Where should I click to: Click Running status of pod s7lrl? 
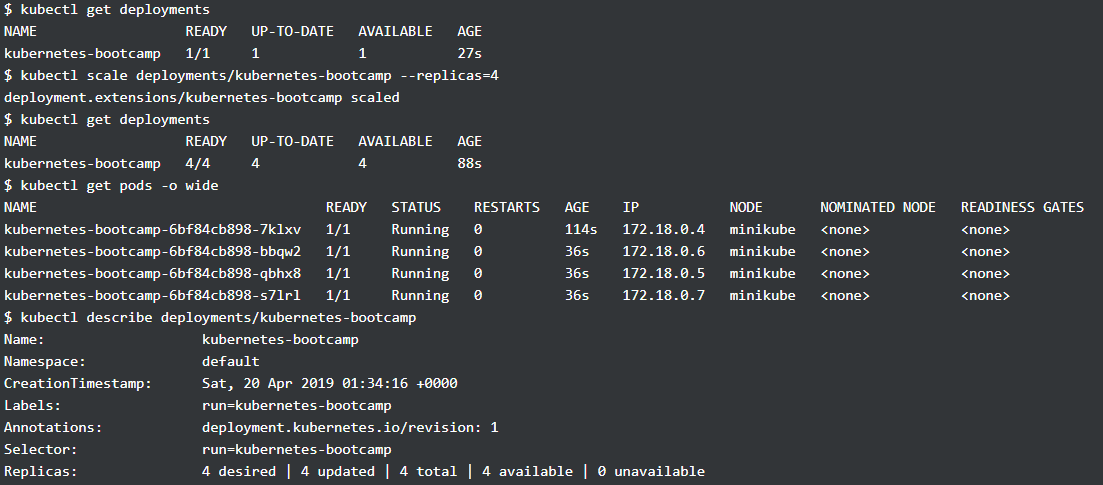point(420,295)
